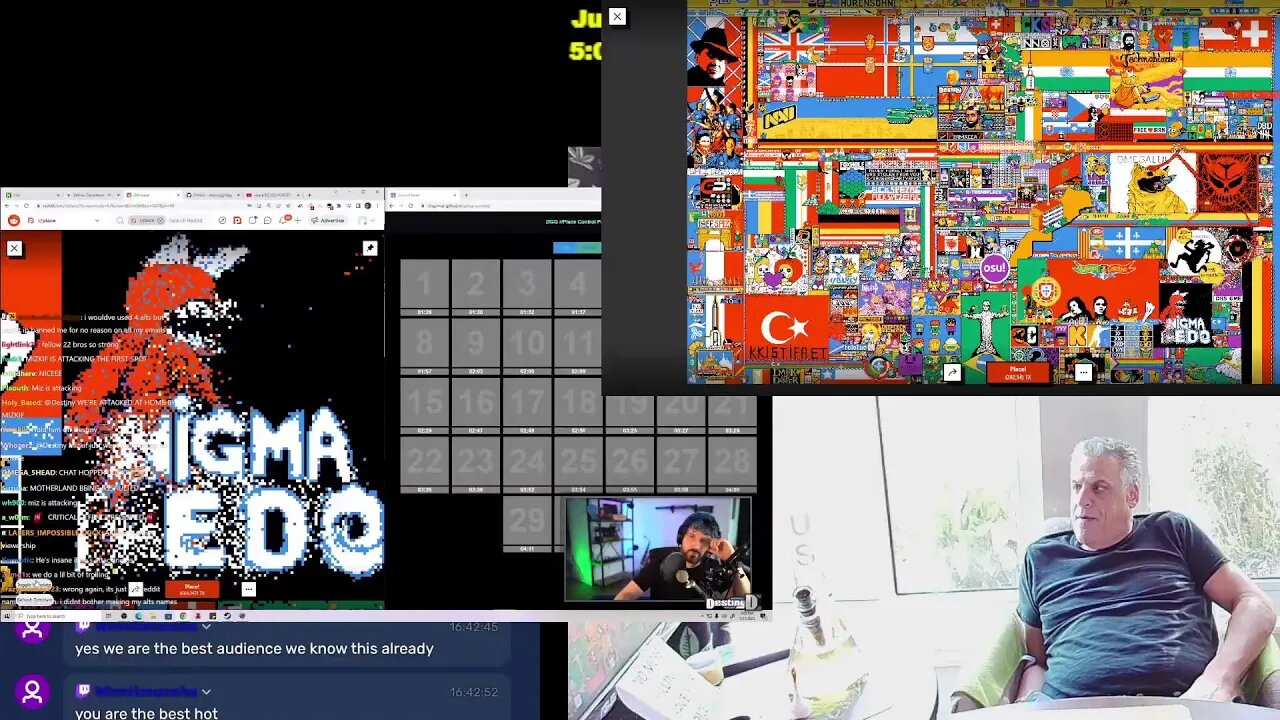Screen dimensions: 1280x720
Task: Close the top-right r/place canvas view
Action: pos(617,16)
